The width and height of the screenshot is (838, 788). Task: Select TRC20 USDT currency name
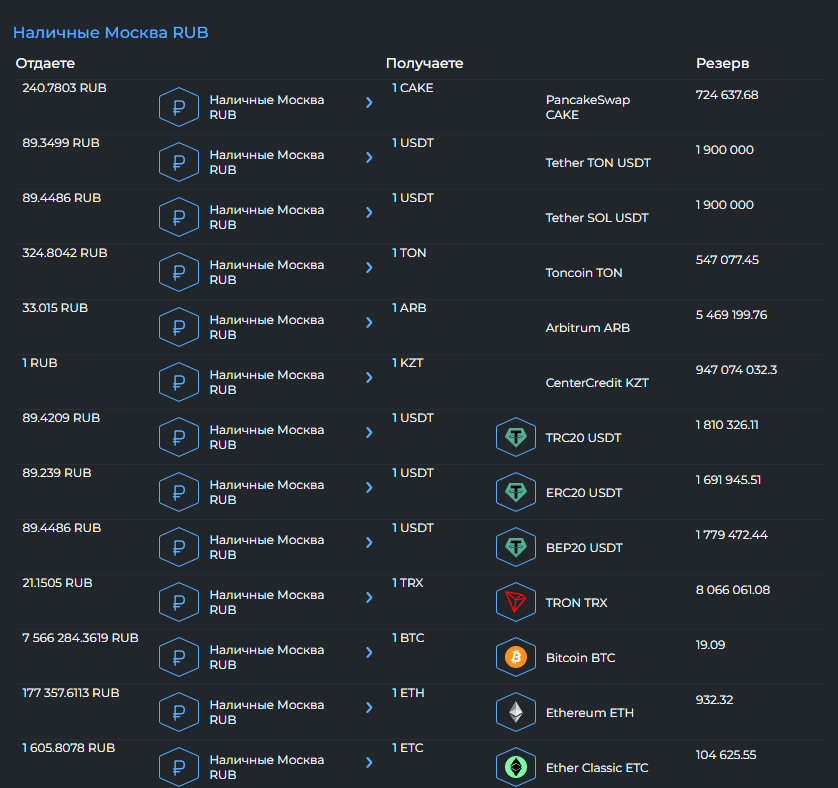click(584, 438)
